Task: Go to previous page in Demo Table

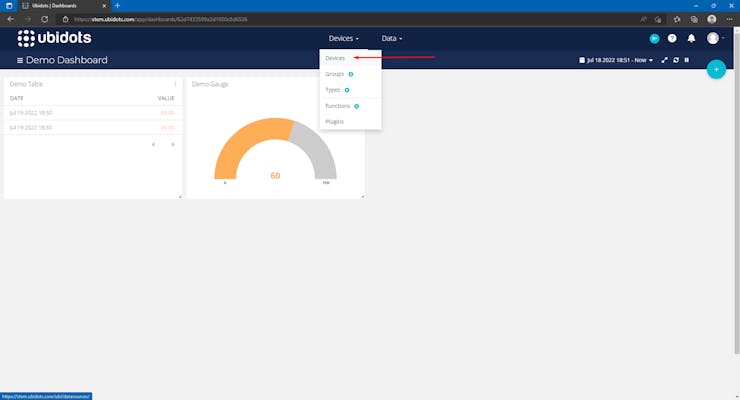Action: tap(153, 144)
